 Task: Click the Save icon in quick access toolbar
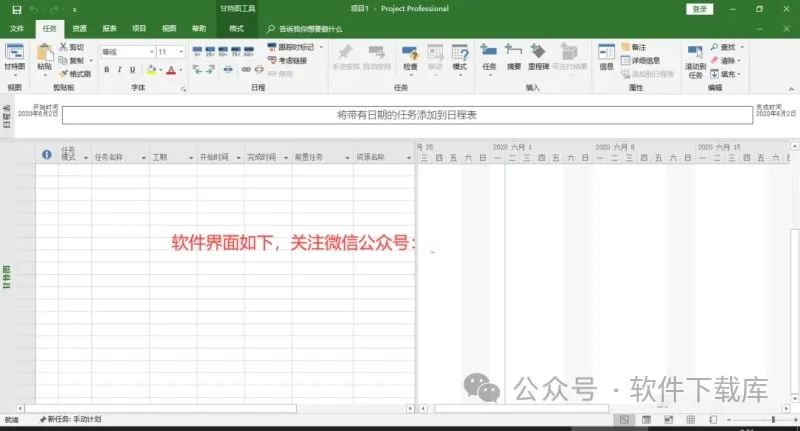(x=16, y=9)
